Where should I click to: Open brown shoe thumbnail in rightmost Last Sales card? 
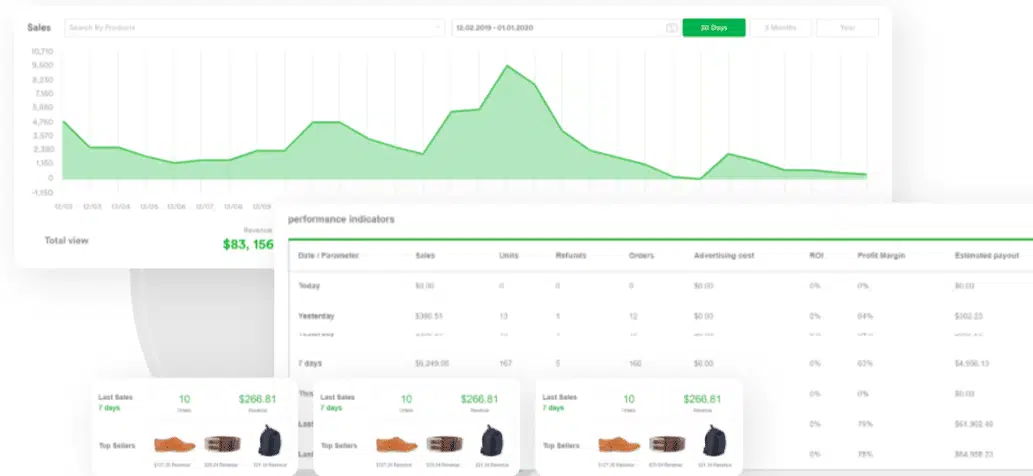click(x=619, y=444)
